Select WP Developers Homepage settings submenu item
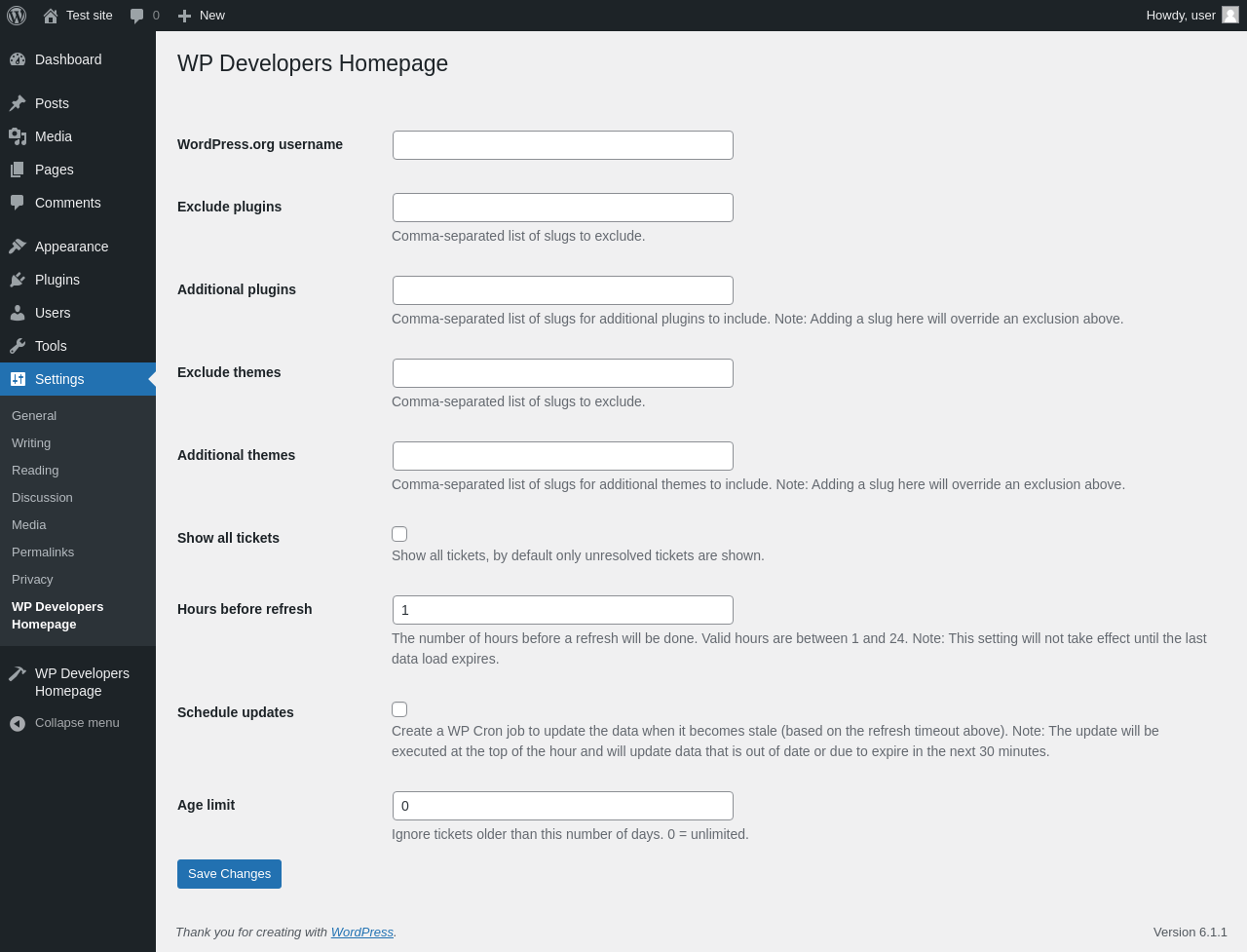Image resolution: width=1247 pixels, height=952 pixels. (78, 615)
